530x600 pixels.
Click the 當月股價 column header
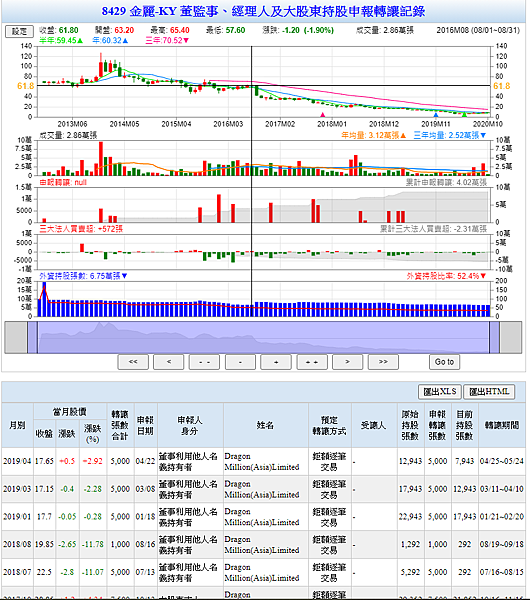pyautogui.click(x=70, y=412)
